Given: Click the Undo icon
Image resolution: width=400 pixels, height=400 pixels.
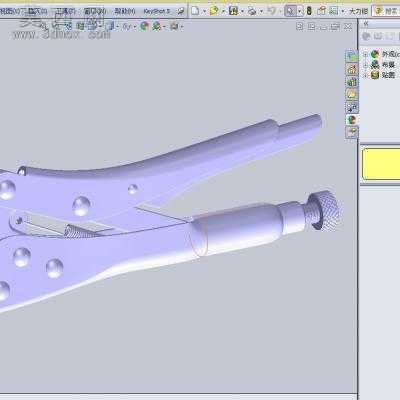Looking at the screenshot, I should [x=272, y=11].
